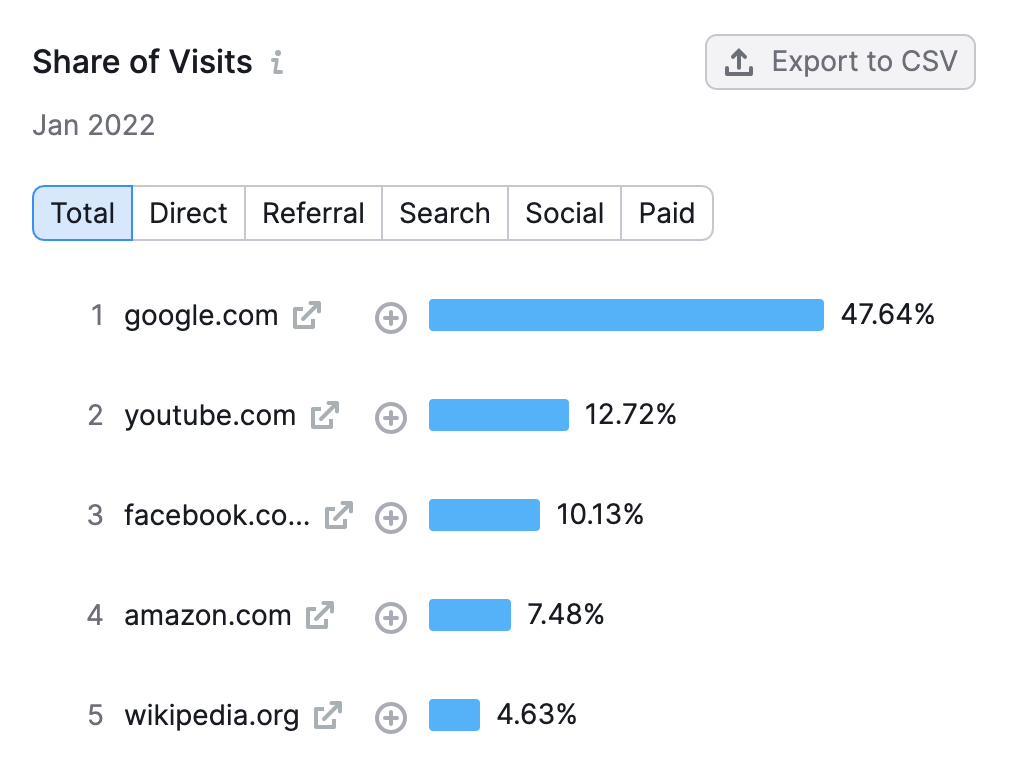Open the Paid traffic tab
The height and width of the screenshot is (762, 1012).
(x=667, y=214)
